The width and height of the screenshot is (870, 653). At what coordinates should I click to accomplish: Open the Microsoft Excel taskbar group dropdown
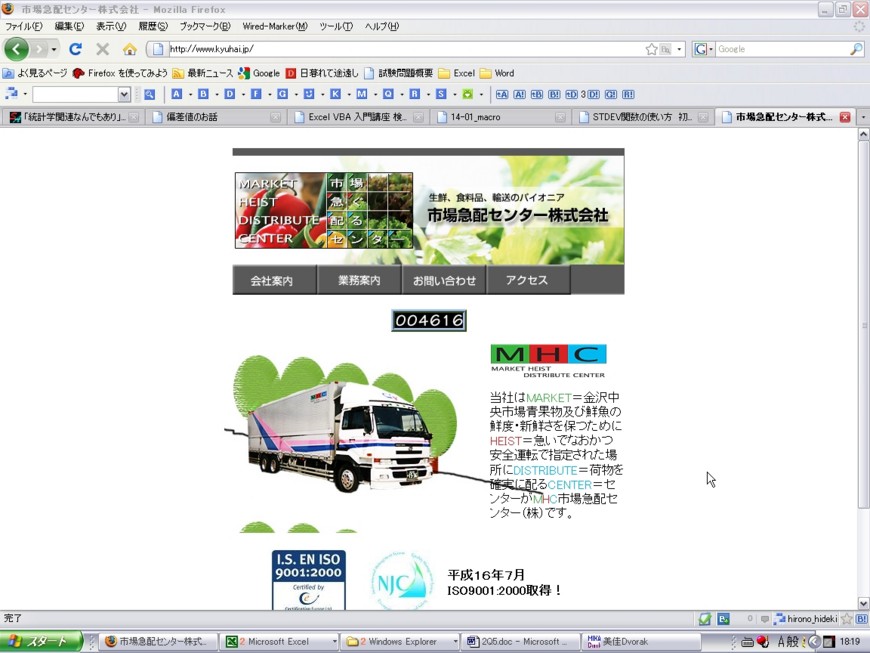coord(335,641)
